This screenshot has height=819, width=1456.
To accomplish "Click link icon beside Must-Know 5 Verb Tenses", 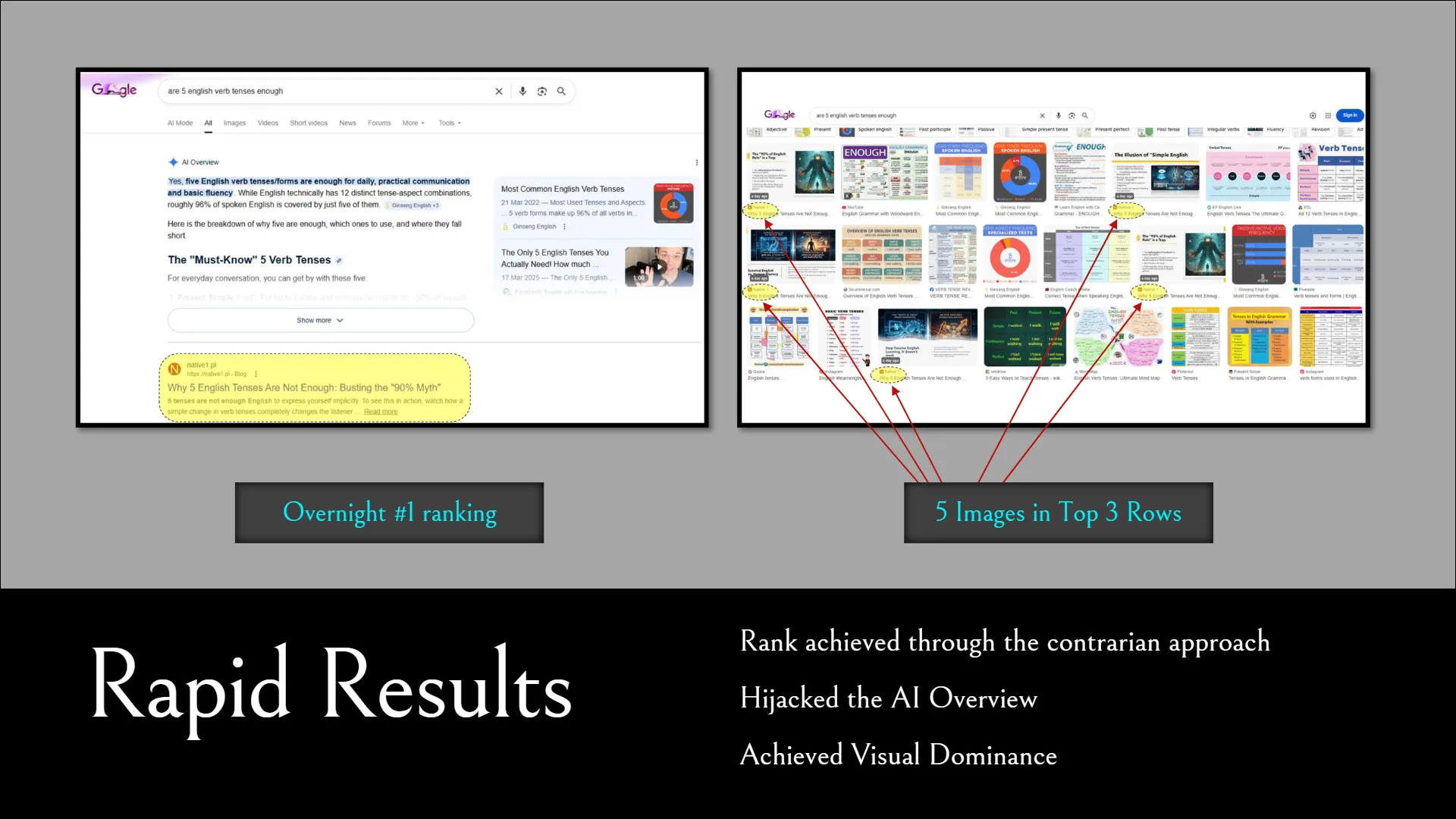I will [339, 260].
